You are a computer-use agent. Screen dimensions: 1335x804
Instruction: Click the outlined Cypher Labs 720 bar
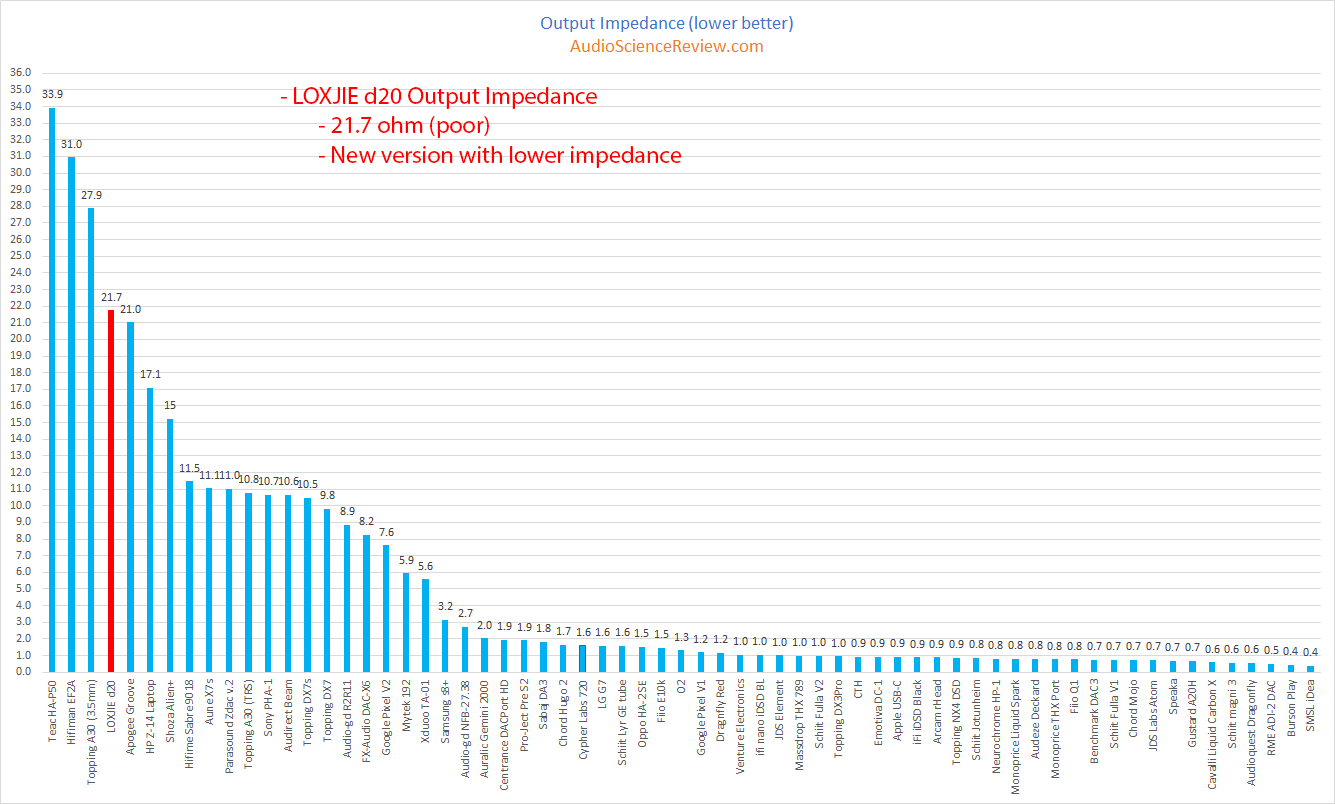point(582,658)
